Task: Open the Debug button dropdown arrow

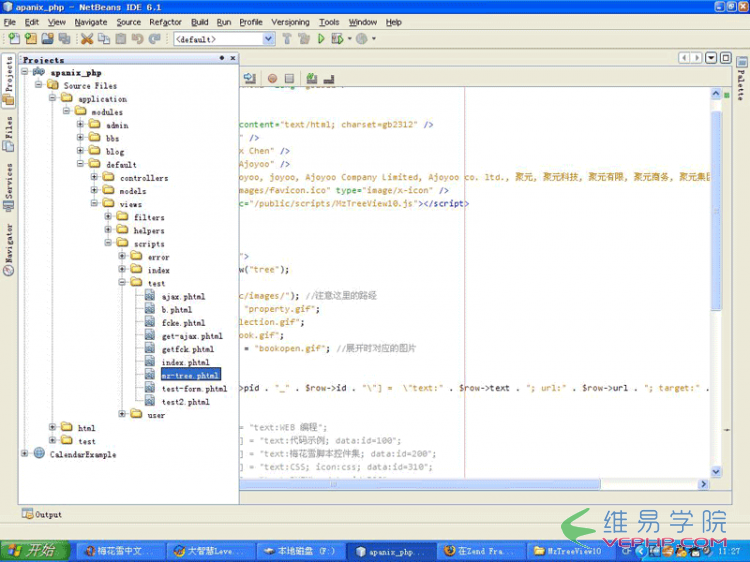Action: tap(350, 39)
